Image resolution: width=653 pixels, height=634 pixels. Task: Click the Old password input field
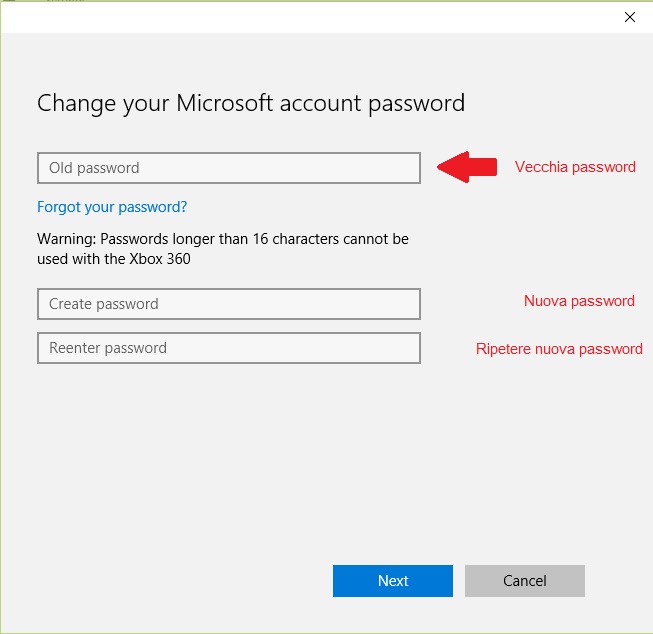point(229,168)
